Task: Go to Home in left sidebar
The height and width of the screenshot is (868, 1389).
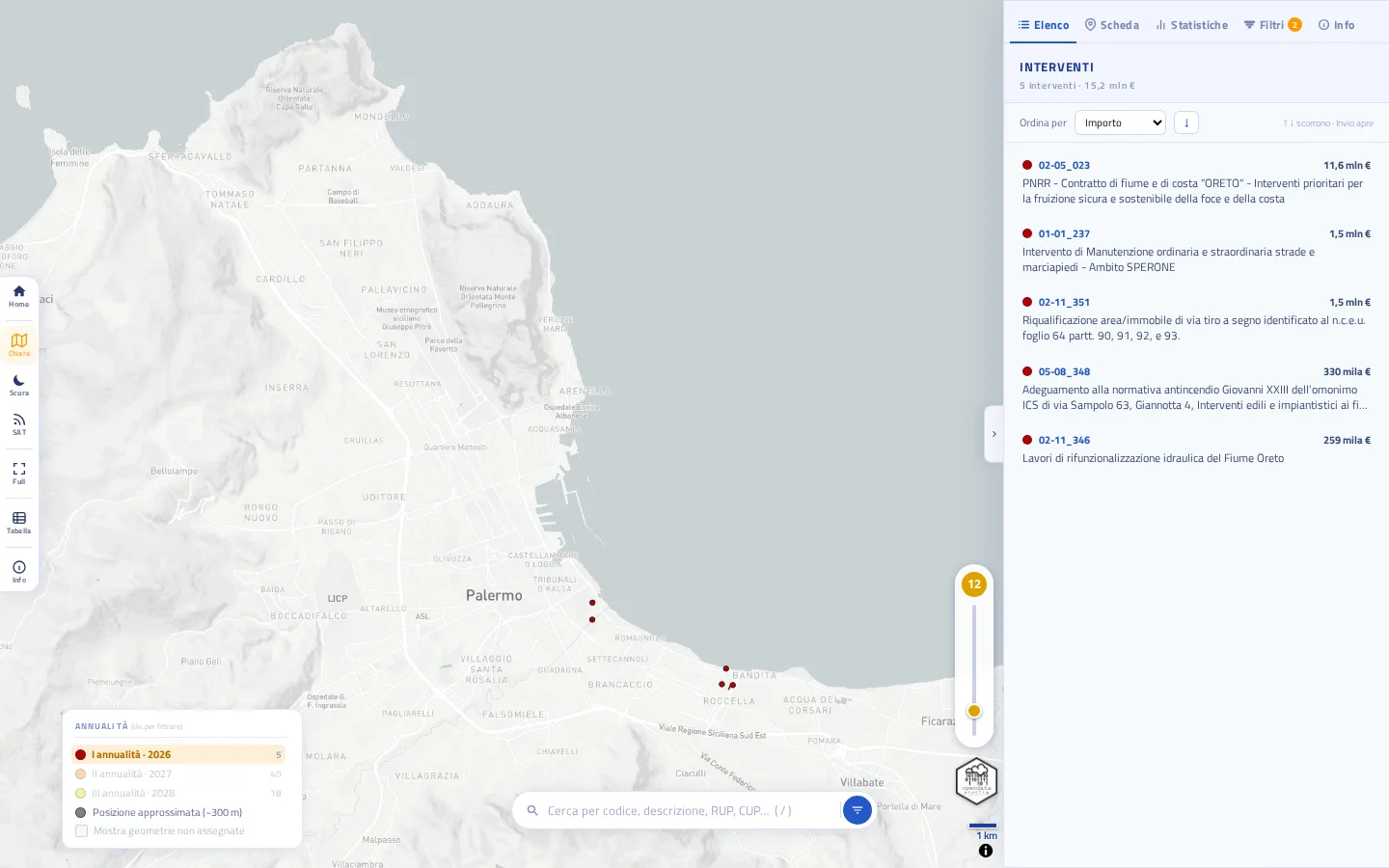Action: coord(18,296)
